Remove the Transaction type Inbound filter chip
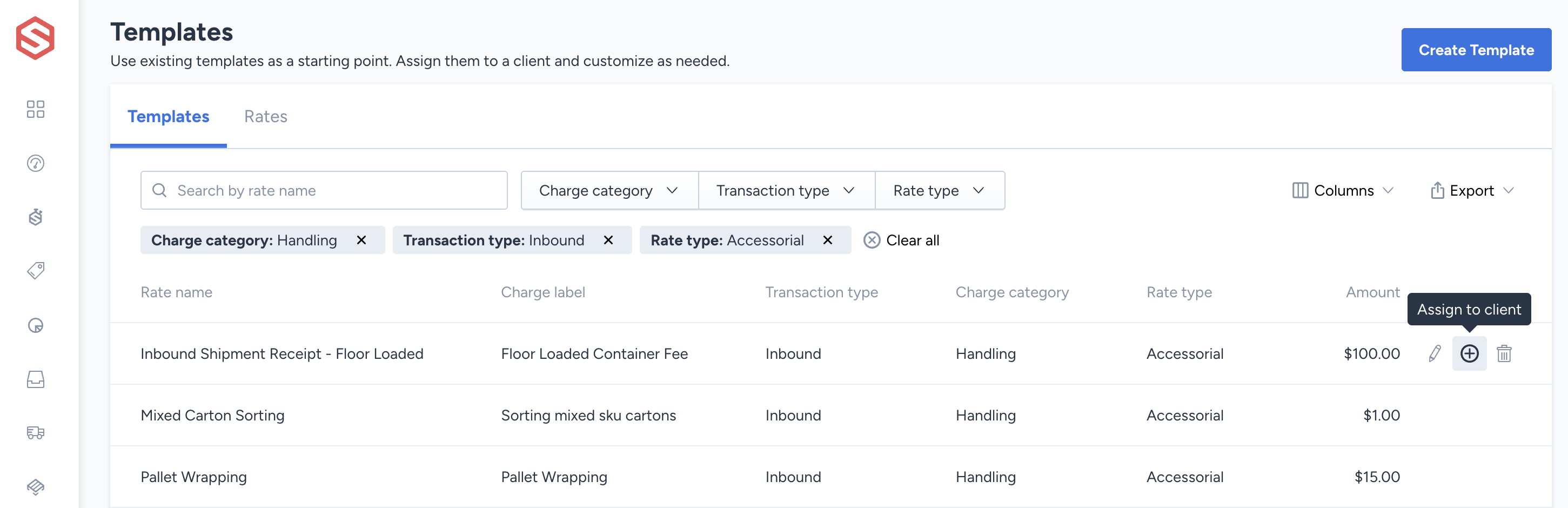This screenshot has width=1568, height=508. coord(607,240)
